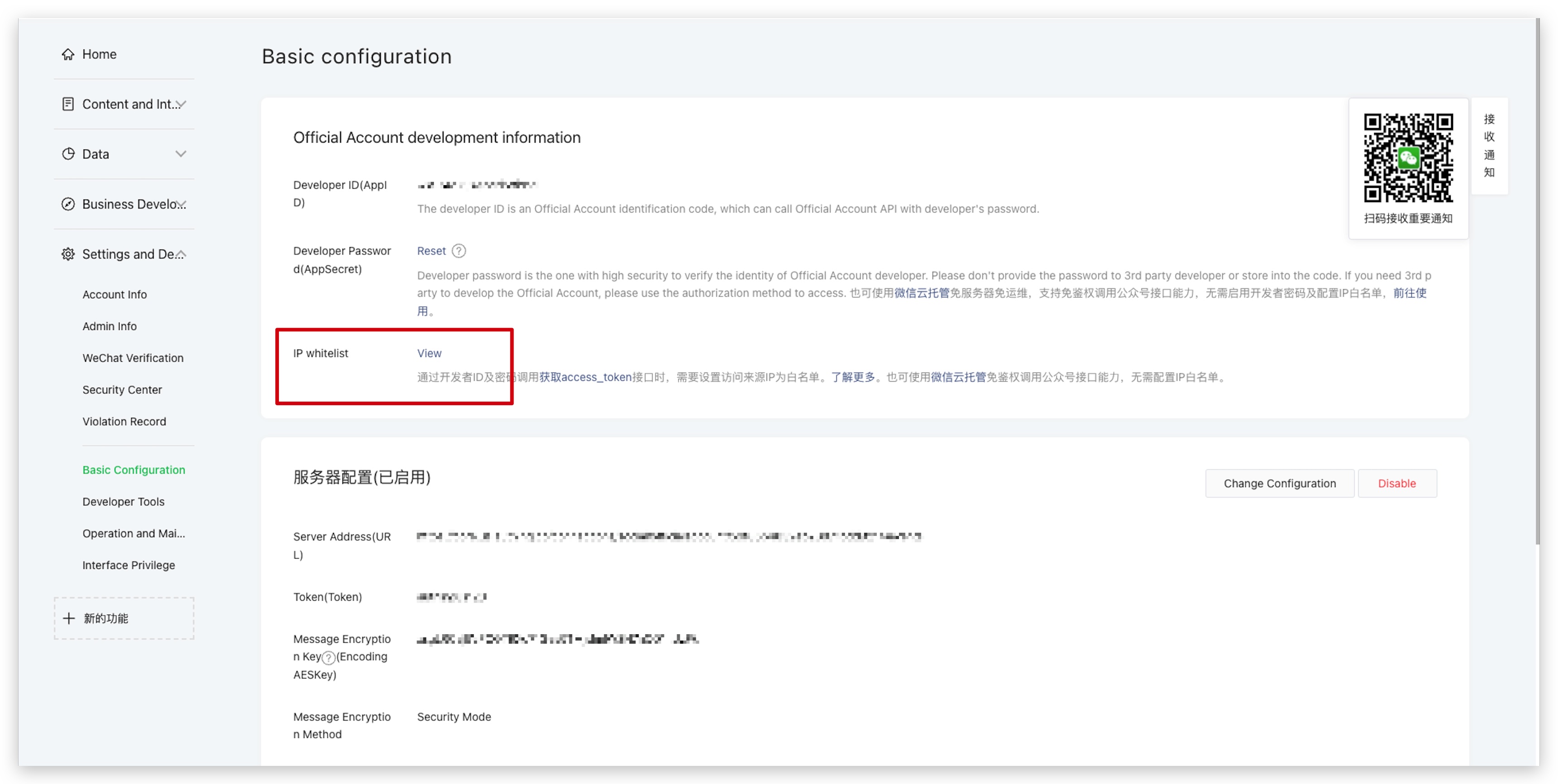This screenshot has height=784, width=1558.
Task: Select Developer Tools menu item
Action: point(123,502)
